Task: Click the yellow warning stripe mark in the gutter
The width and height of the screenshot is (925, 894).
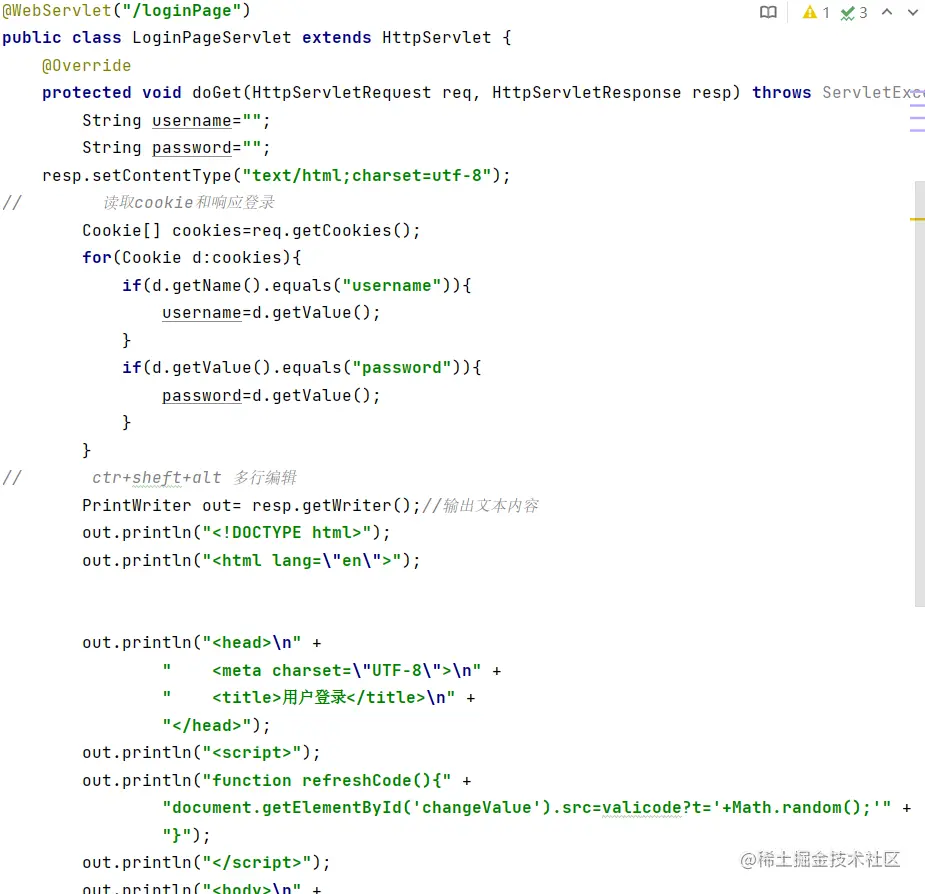Action: tap(917, 219)
